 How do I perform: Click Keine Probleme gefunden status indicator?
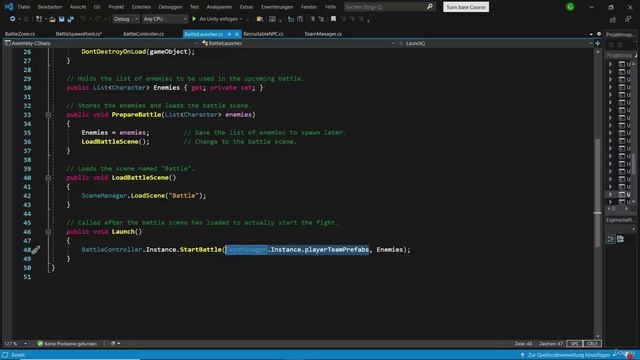pos(67,344)
